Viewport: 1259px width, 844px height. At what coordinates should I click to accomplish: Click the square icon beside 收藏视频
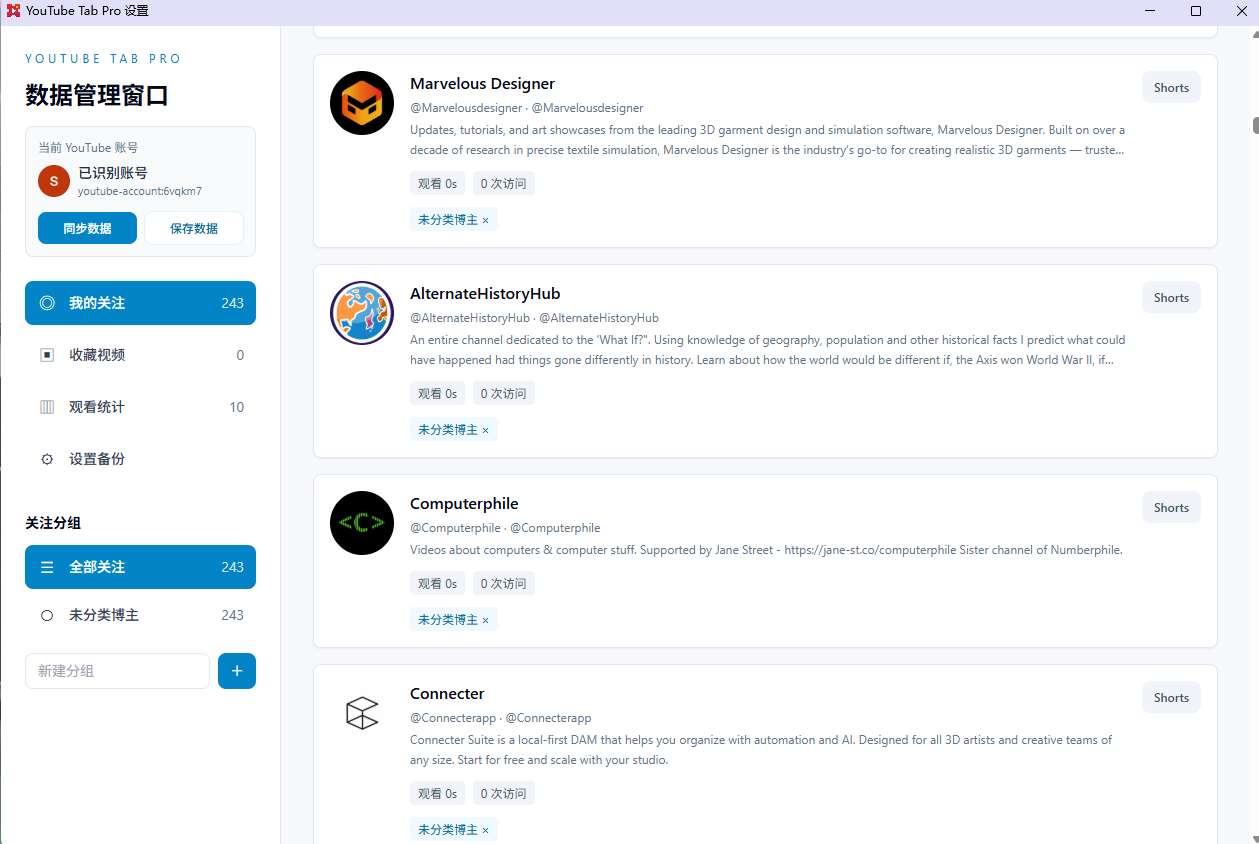(47, 355)
